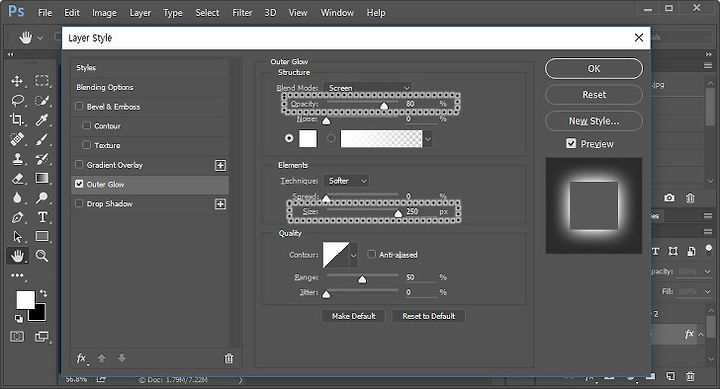
Task: Open the Hand tool preset dropdown arrow
Action: pos(40,38)
